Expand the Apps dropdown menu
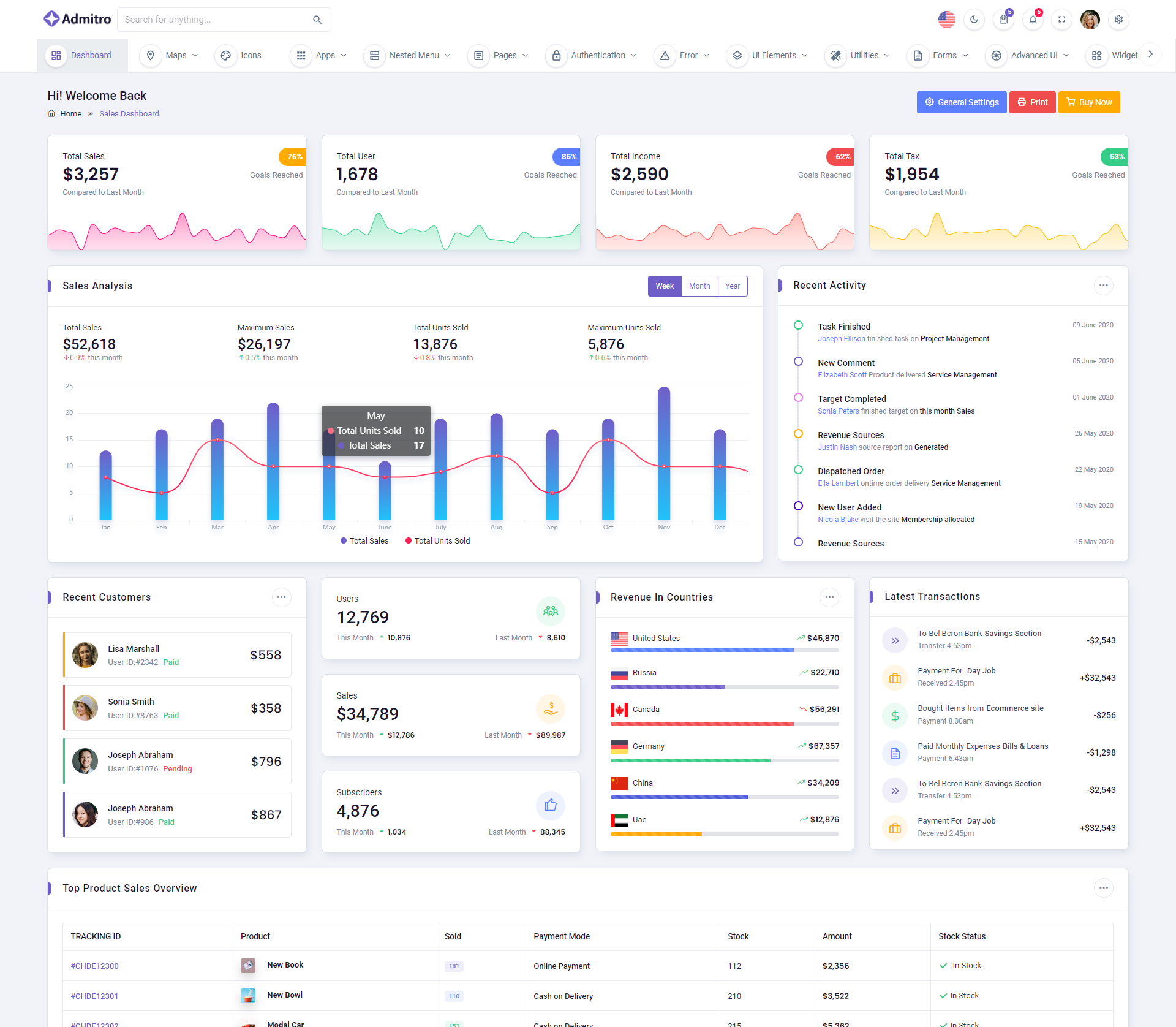The height and width of the screenshot is (1027, 1176). [x=318, y=55]
